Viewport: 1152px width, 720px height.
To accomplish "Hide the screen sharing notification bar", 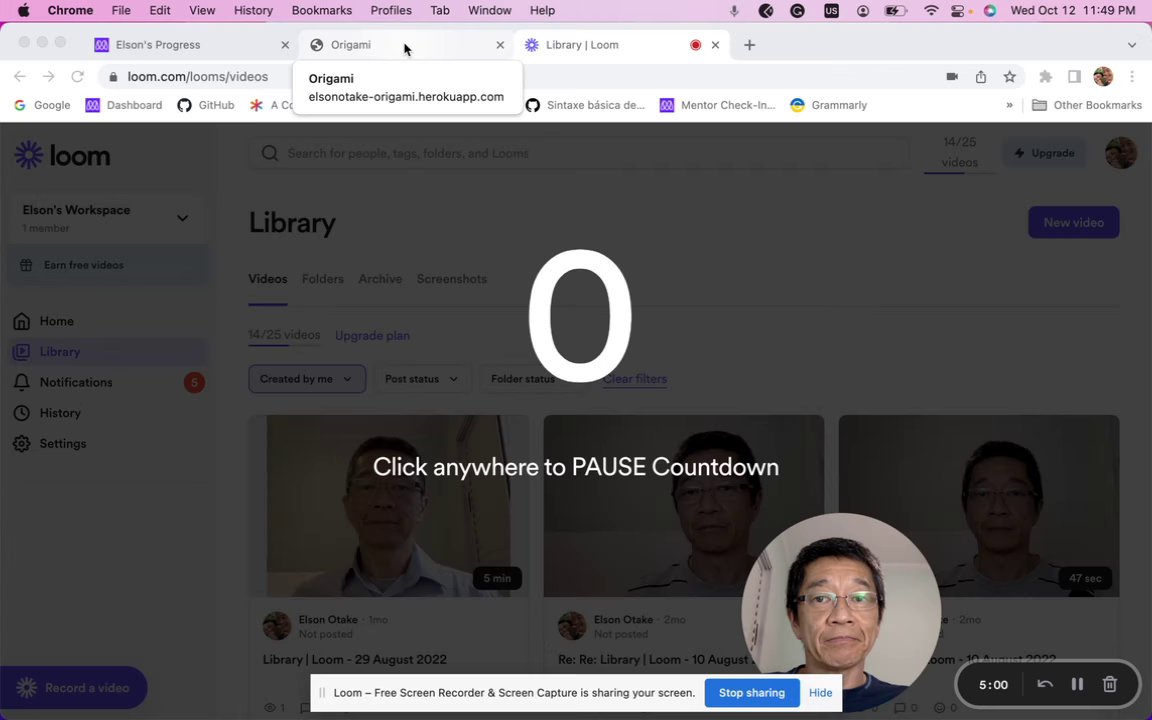I will 821,693.
